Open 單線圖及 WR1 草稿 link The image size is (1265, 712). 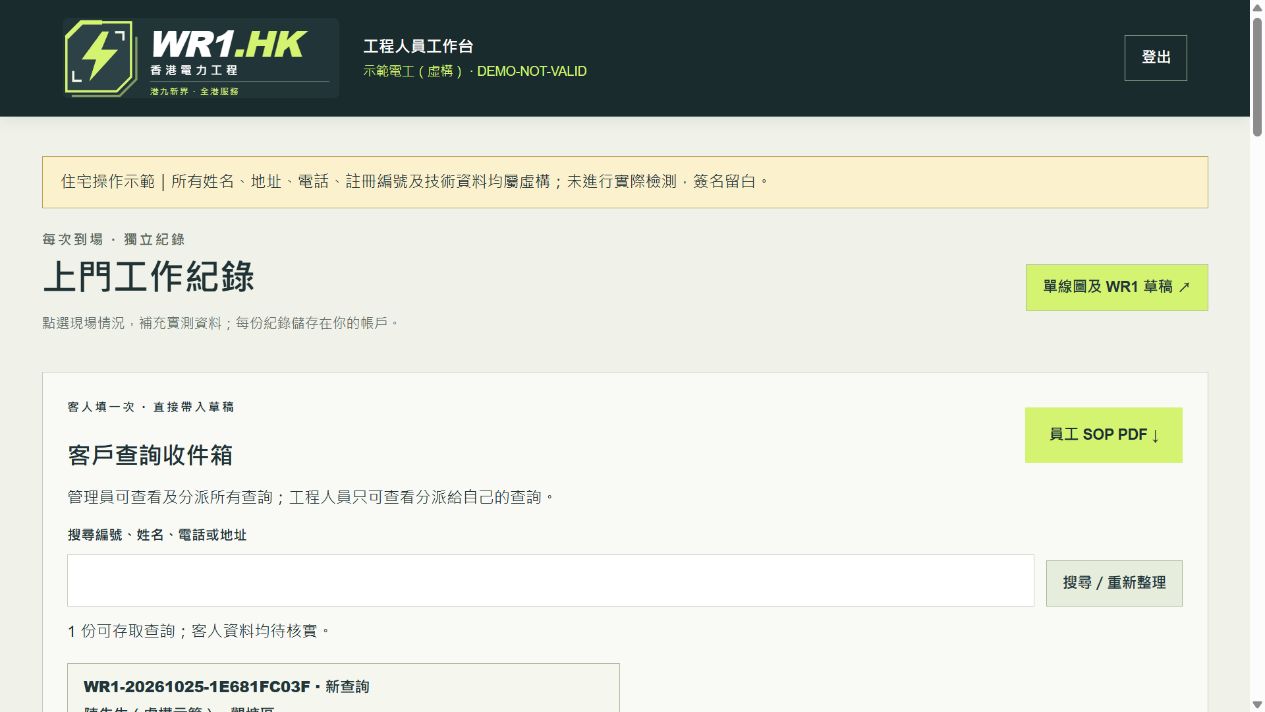click(1116, 287)
